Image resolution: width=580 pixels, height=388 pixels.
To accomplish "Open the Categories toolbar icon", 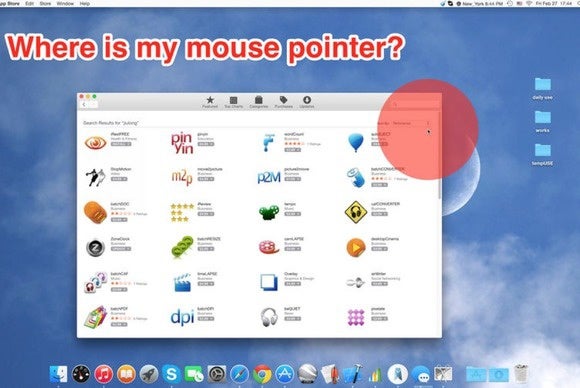I will pos(259,102).
